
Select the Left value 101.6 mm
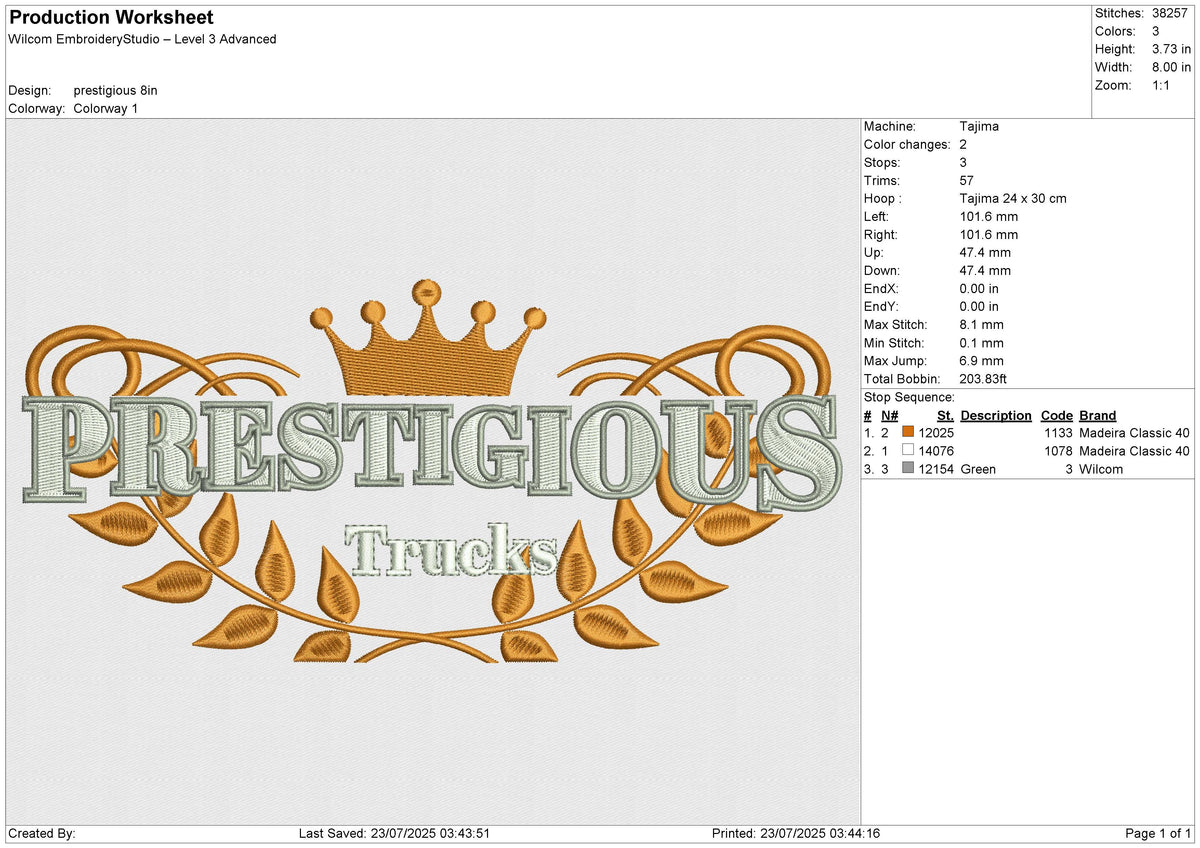(x=989, y=216)
